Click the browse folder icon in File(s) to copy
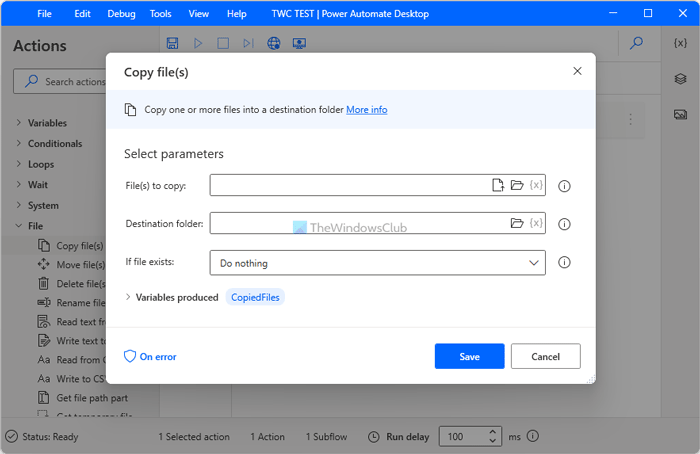700x454 pixels. point(517,185)
